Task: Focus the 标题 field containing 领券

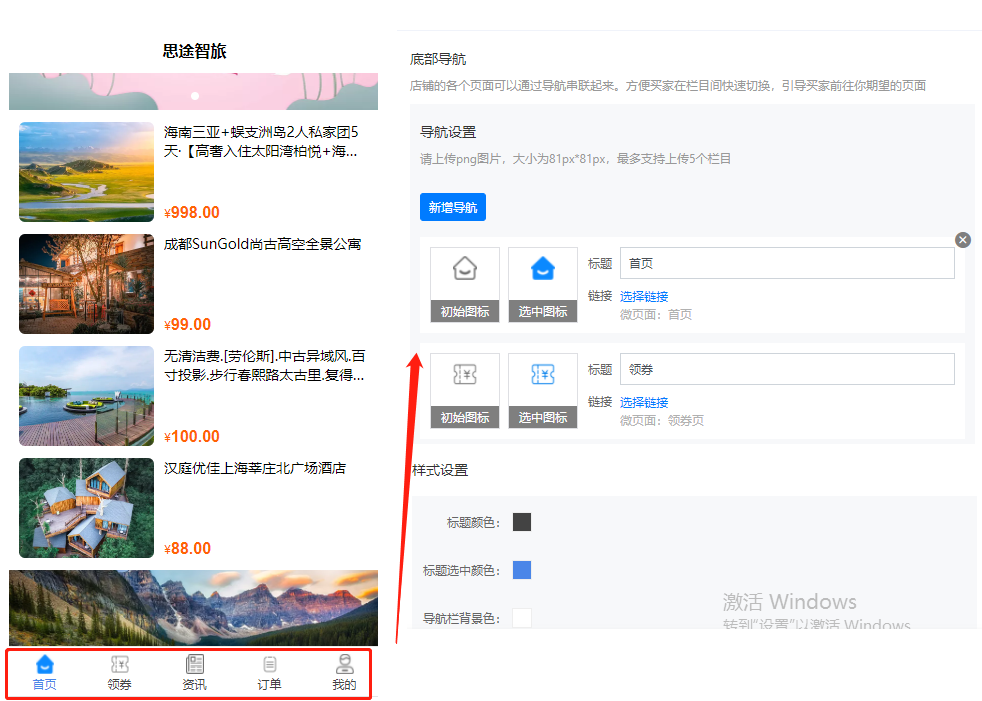Action: click(787, 369)
